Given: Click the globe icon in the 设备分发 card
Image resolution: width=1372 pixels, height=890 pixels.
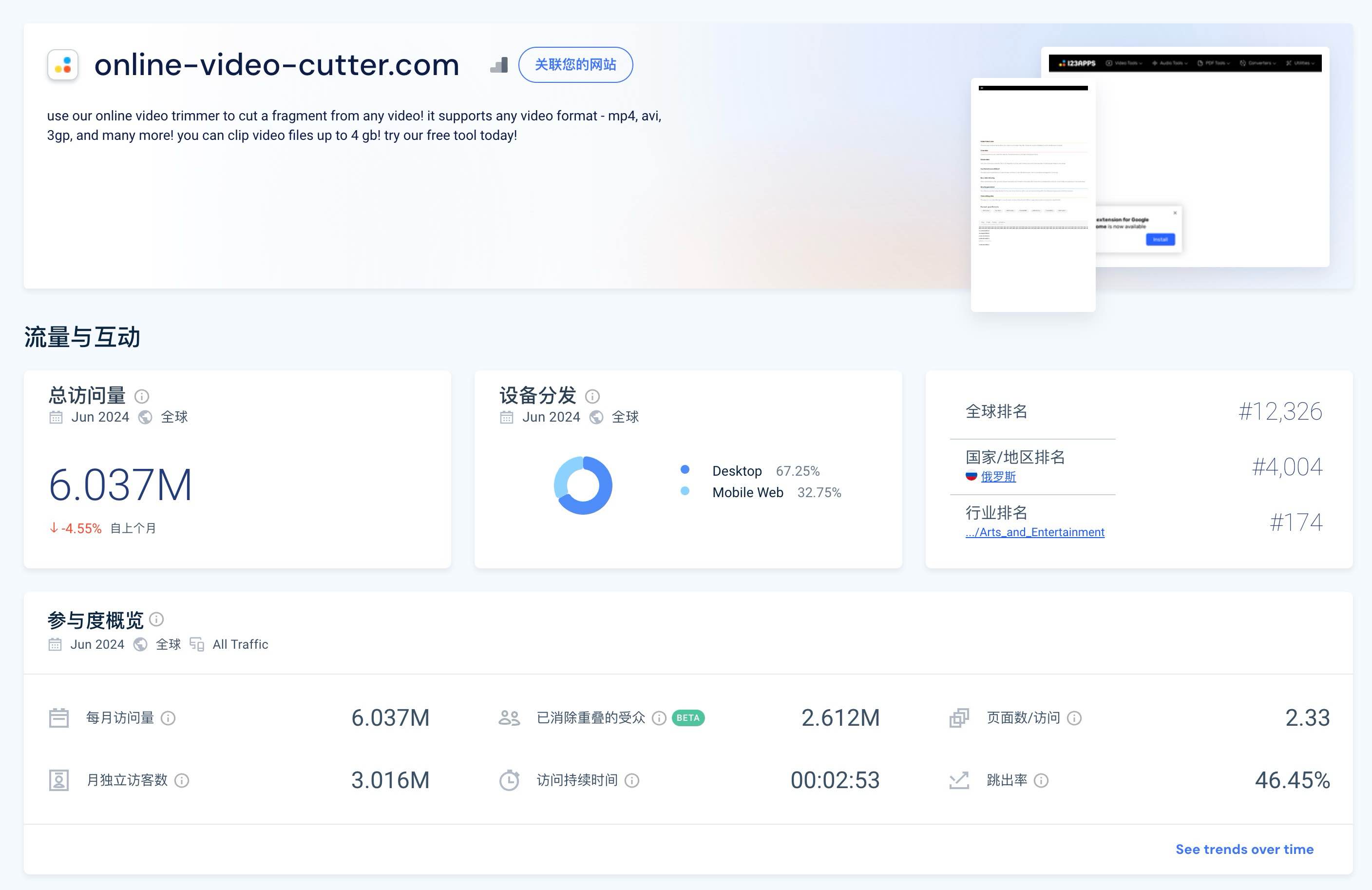Looking at the screenshot, I should pos(597,417).
